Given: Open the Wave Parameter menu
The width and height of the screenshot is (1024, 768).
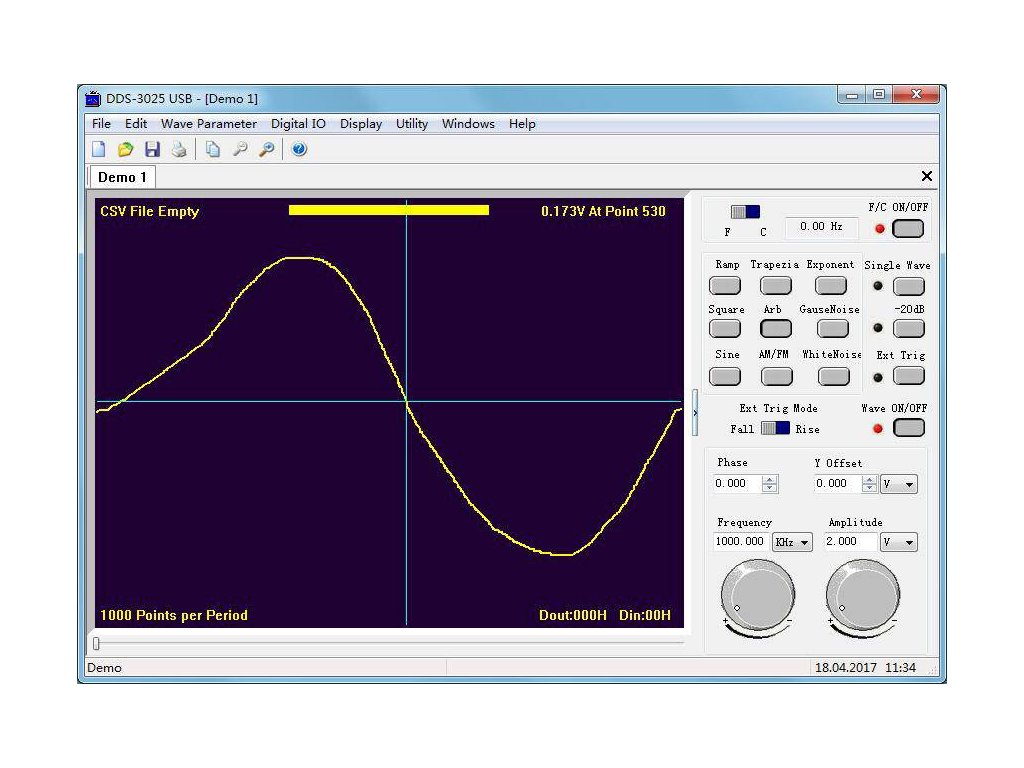Looking at the screenshot, I should (x=208, y=124).
